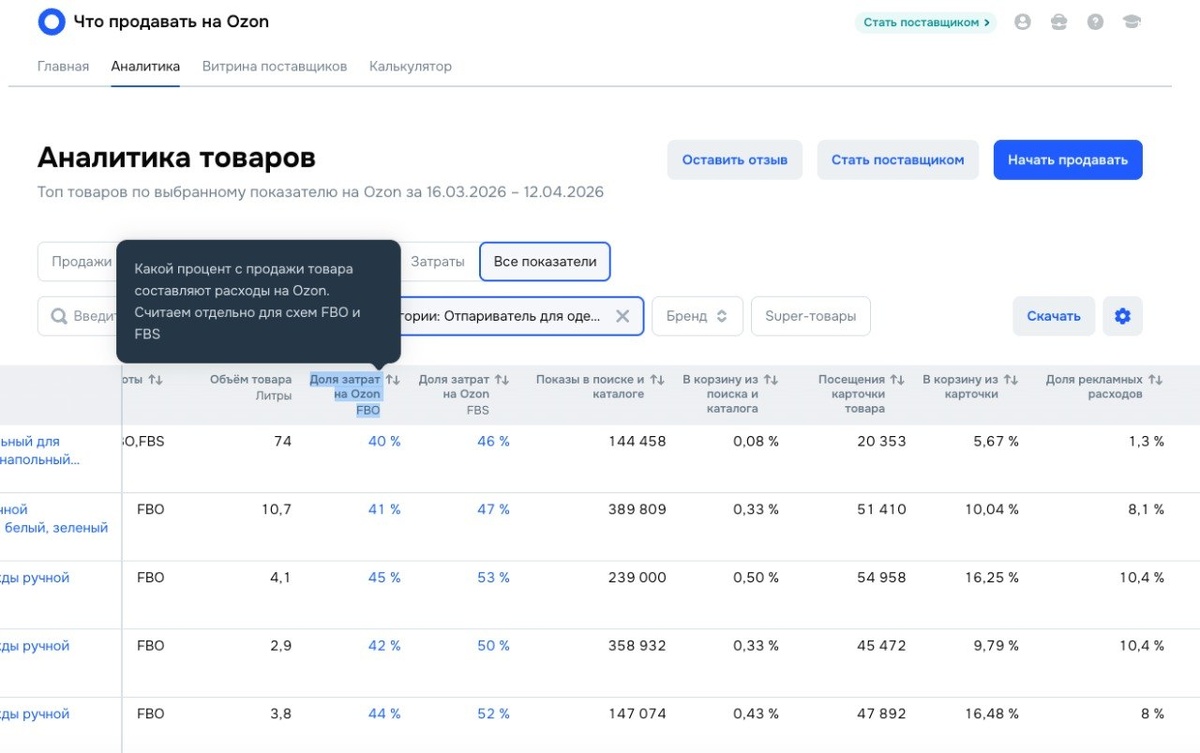Click the 16,48 % cart conversion cell
Screen dimensions: 1200x753
(x=992, y=714)
